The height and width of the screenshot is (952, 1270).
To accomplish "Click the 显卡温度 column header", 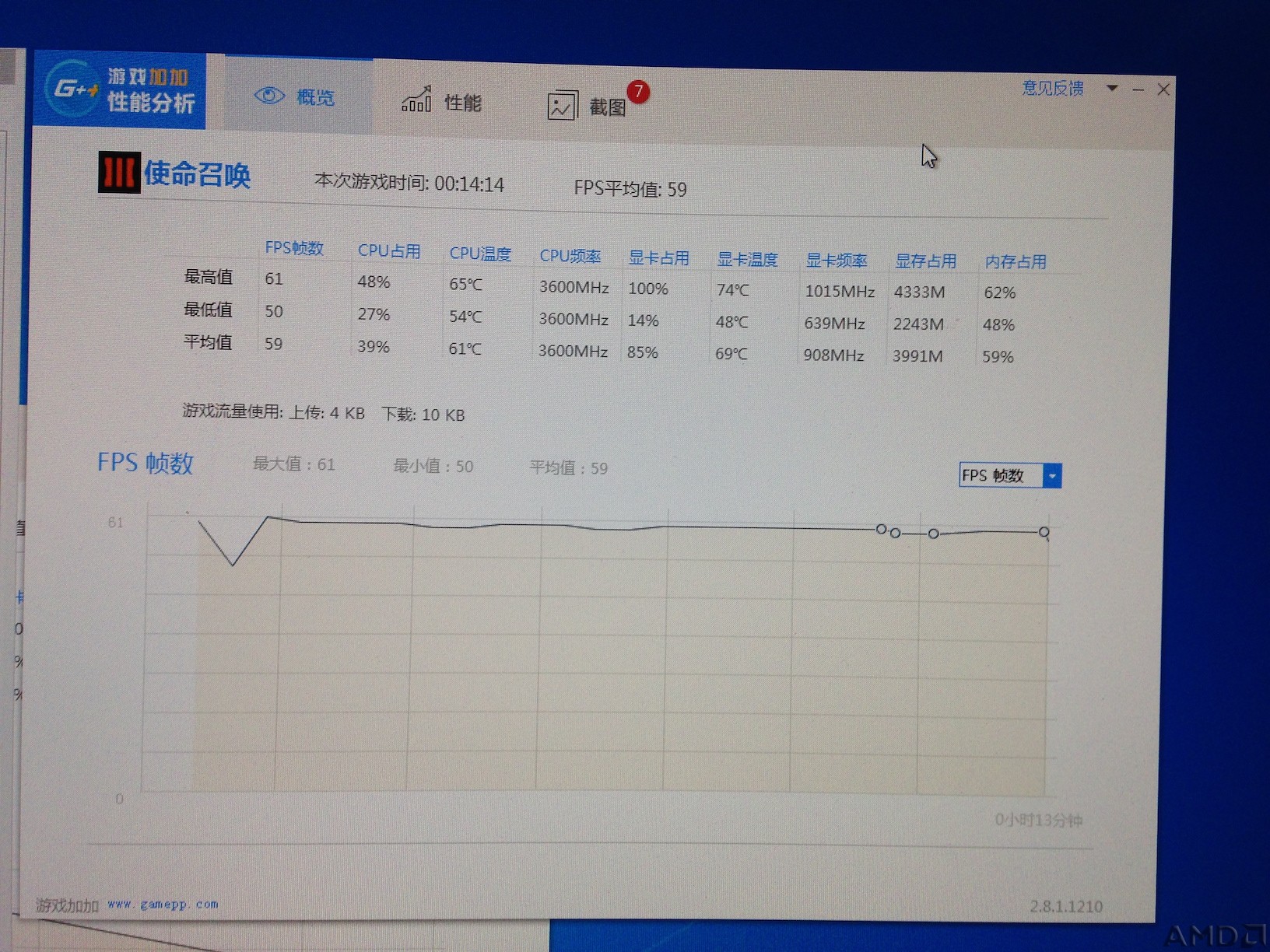I will coord(747,260).
